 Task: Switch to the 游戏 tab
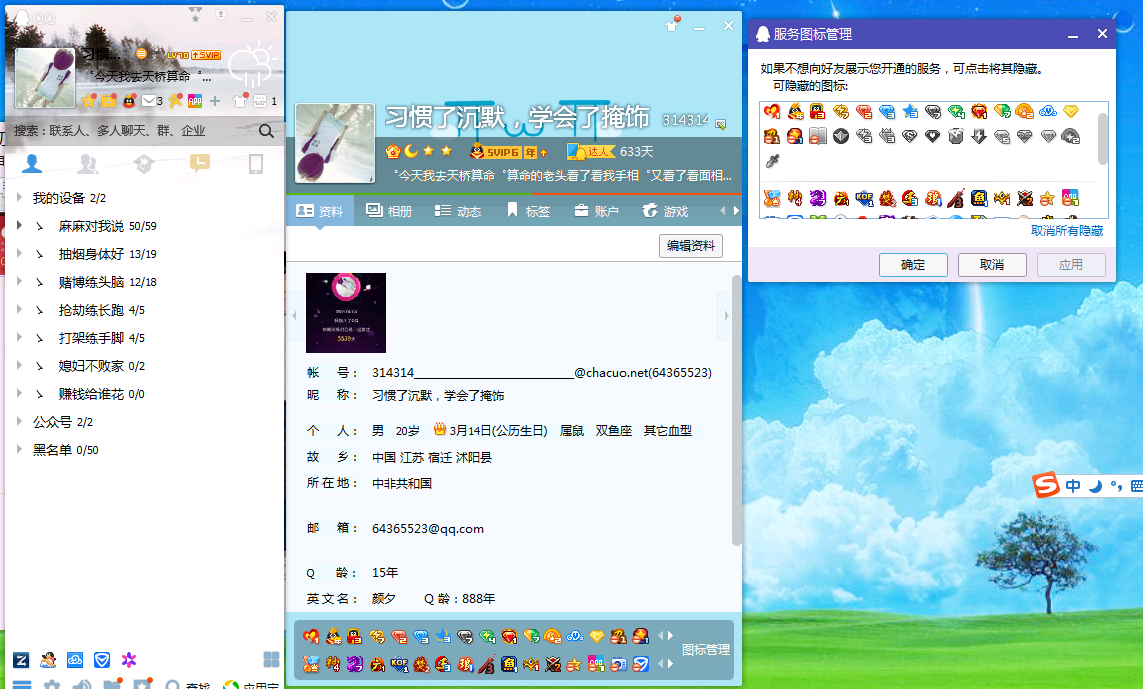point(665,211)
